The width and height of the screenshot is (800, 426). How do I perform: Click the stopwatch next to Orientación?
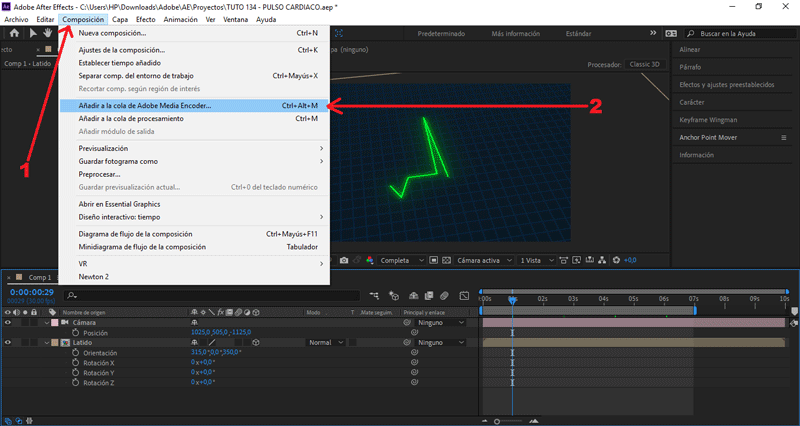(76, 353)
